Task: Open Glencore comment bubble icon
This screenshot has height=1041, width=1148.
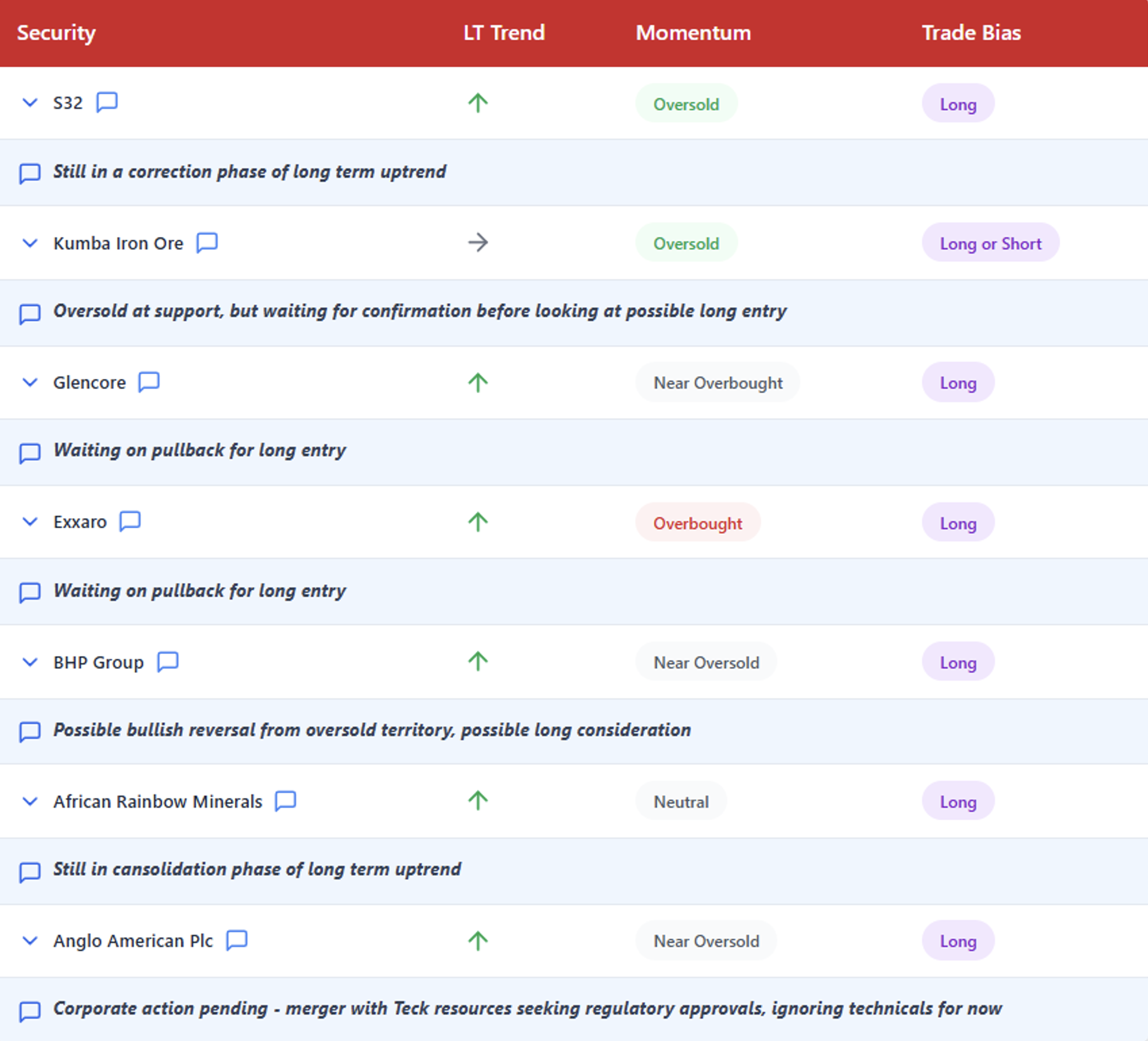Action: click(149, 382)
